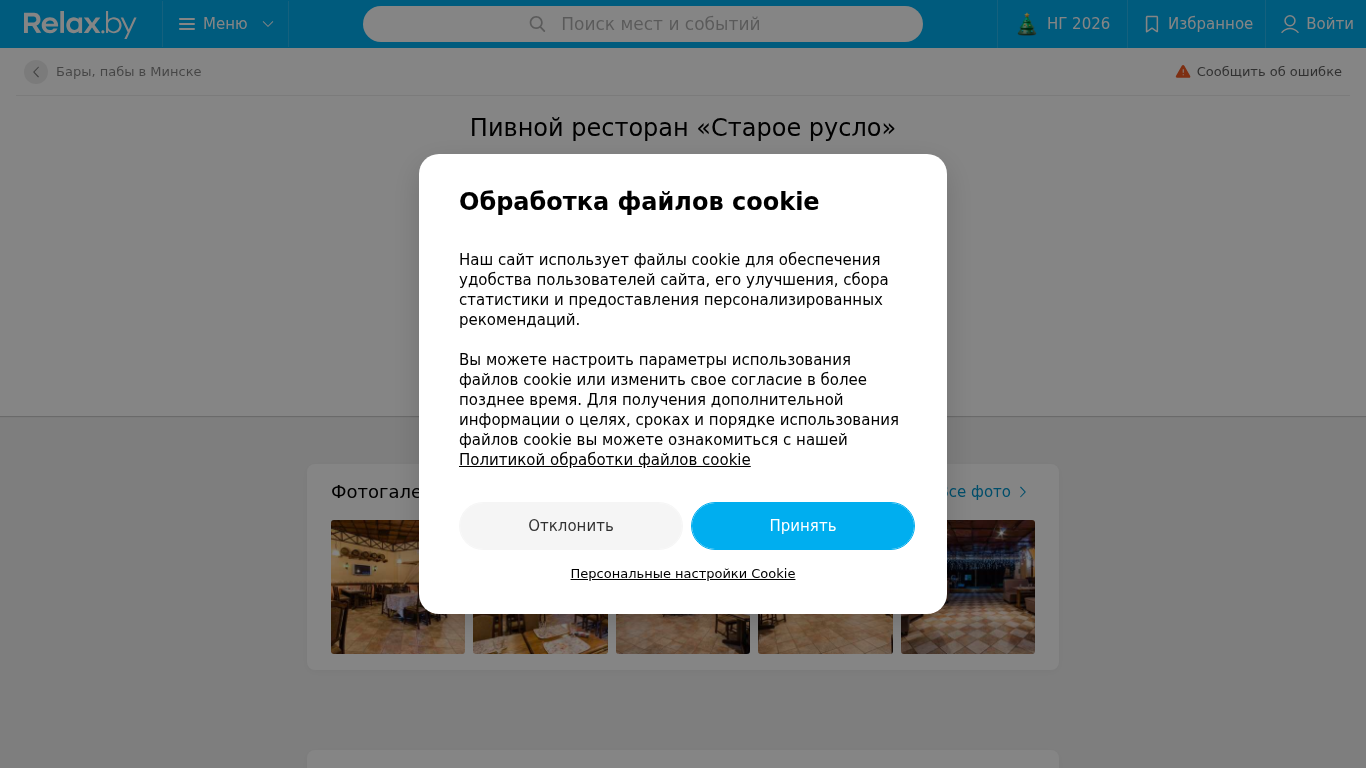Open Избранное section
Image resolution: width=1366 pixels, height=768 pixels.
pyautogui.click(x=1197, y=24)
